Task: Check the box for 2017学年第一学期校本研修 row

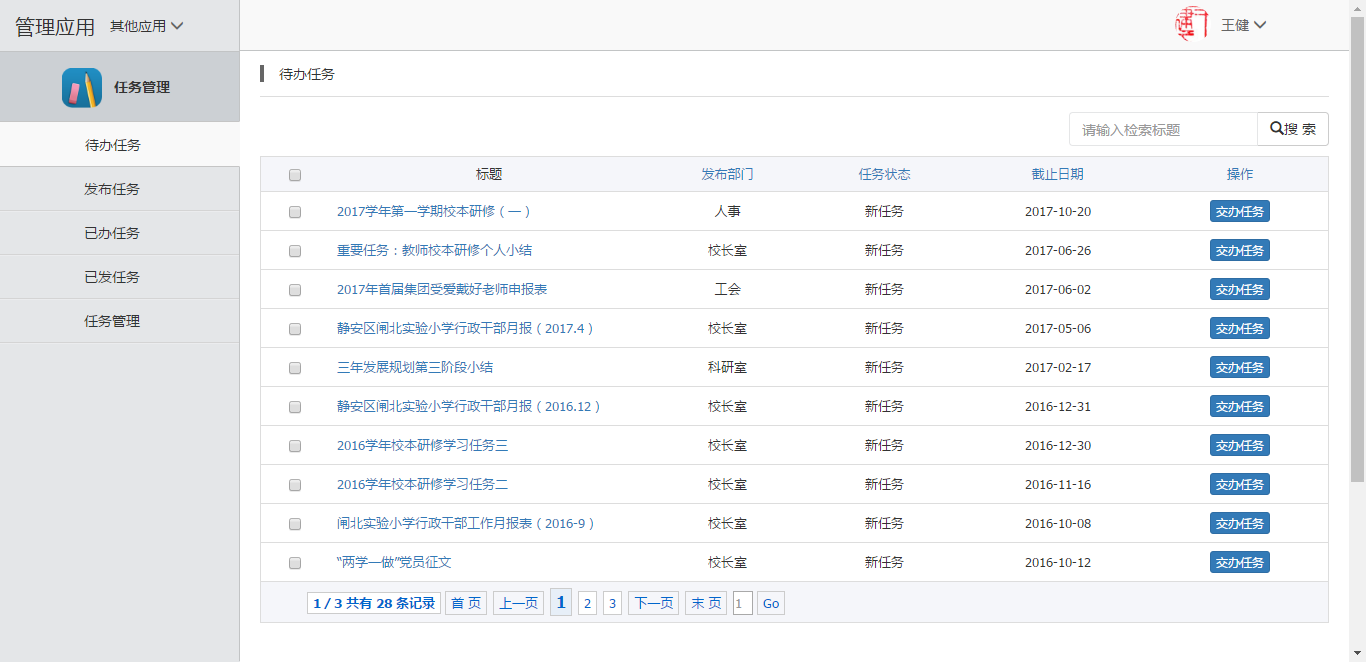Action: coord(295,212)
